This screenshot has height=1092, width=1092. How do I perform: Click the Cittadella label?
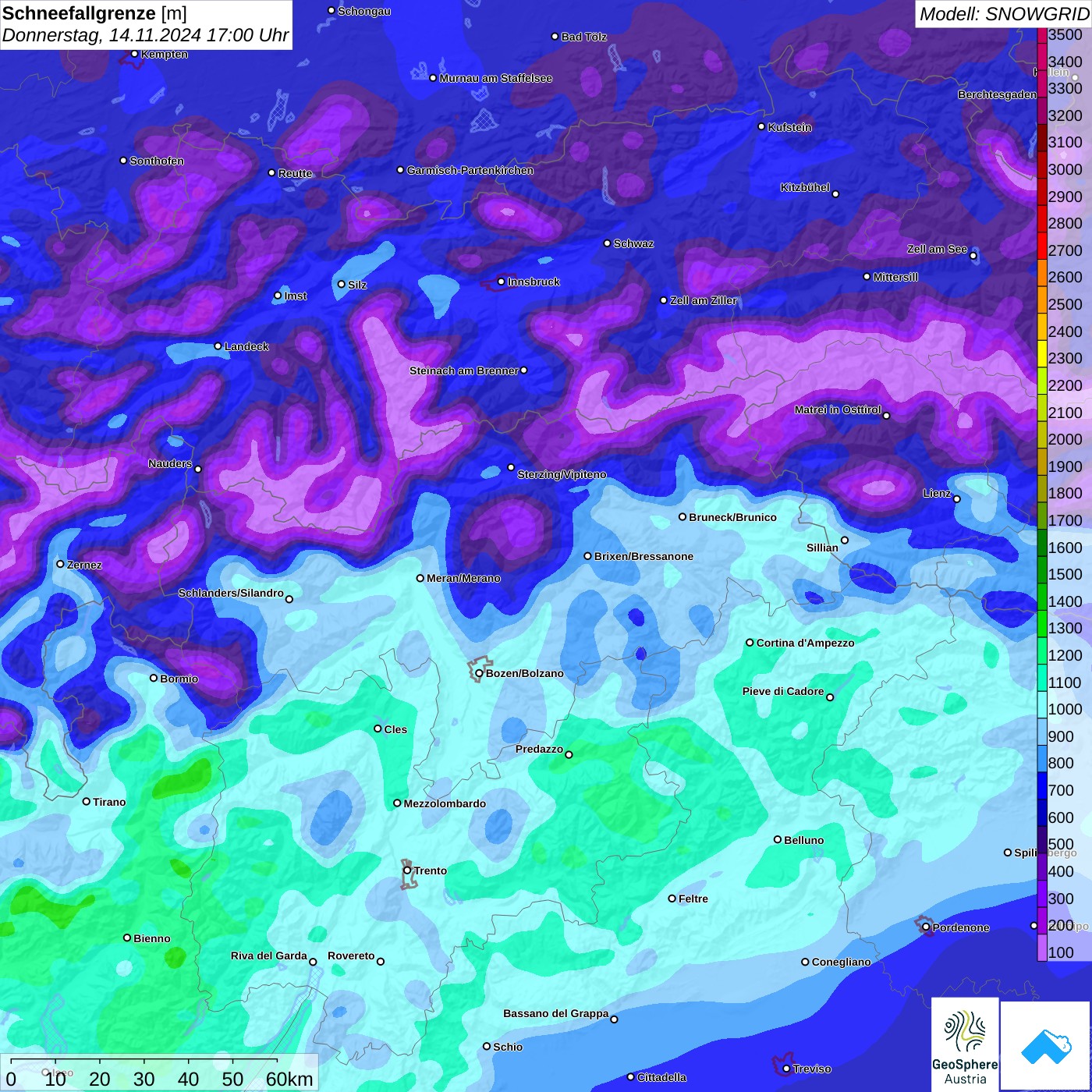point(662,1077)
